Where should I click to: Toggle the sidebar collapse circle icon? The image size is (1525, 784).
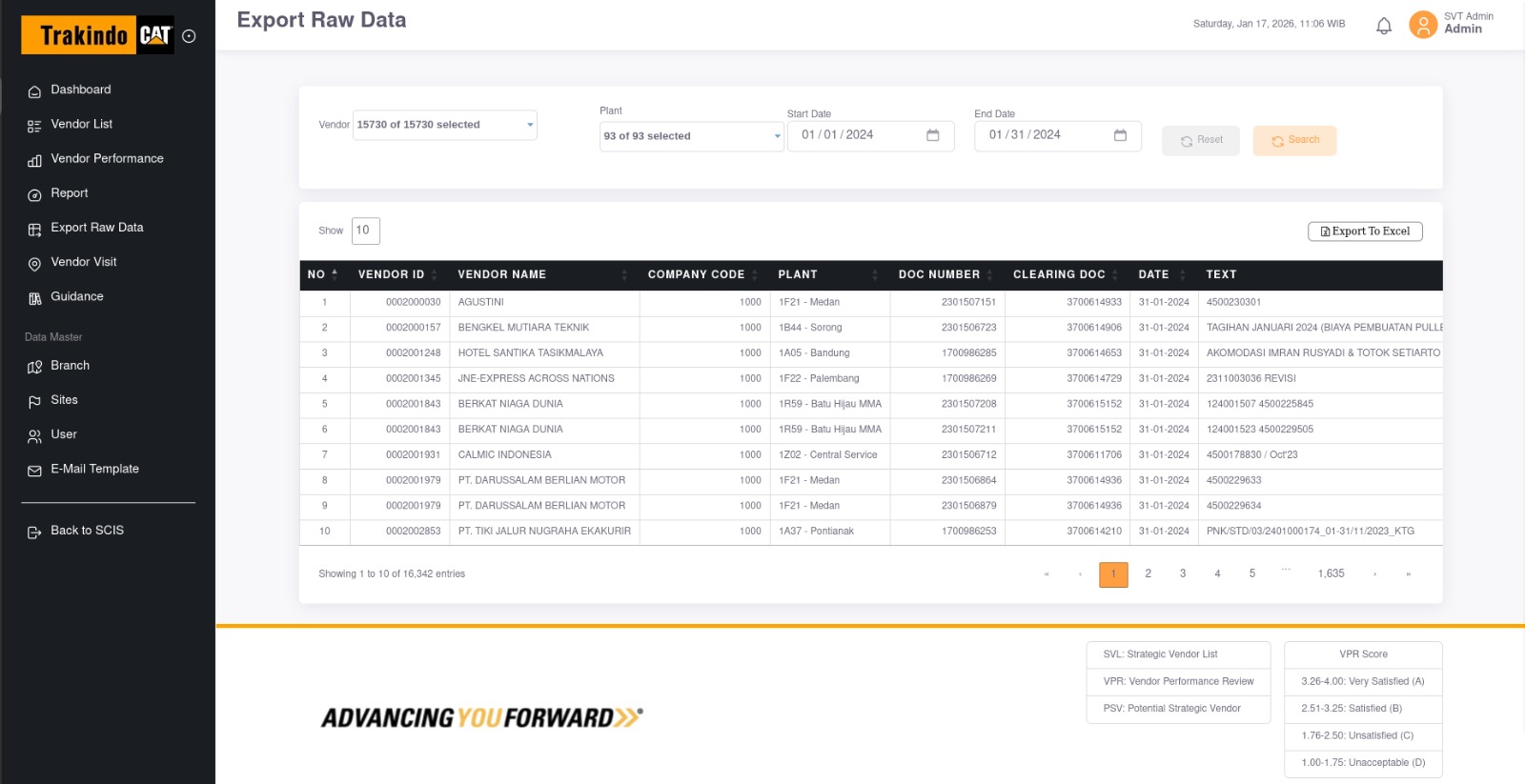(189, 36)
